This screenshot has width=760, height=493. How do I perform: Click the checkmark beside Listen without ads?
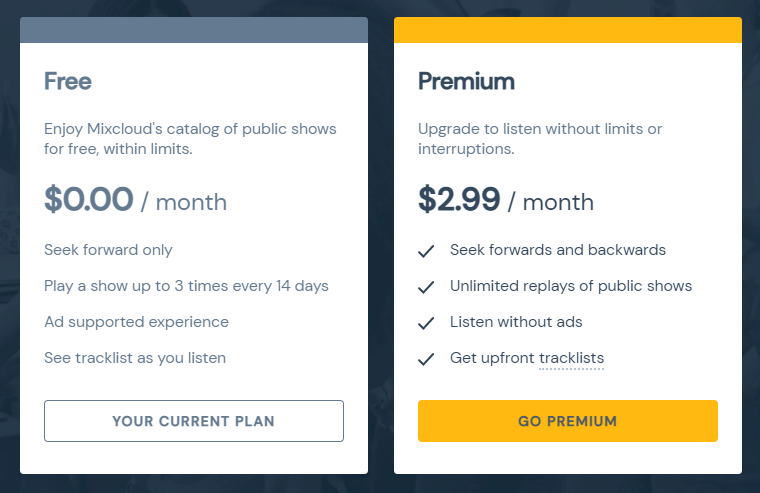click(427, 323)
